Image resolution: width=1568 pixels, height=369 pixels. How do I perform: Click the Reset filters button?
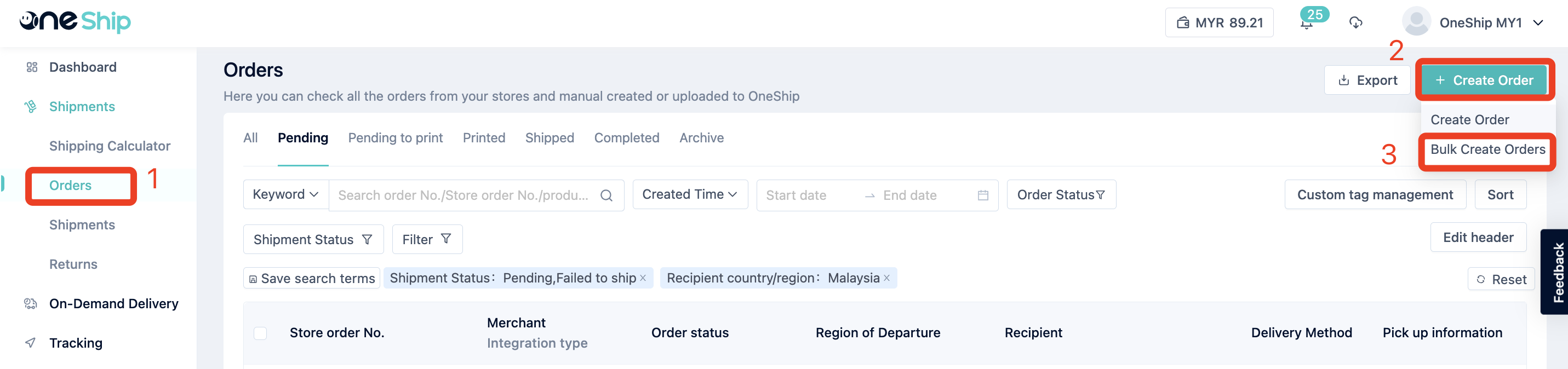point(1501,279)
